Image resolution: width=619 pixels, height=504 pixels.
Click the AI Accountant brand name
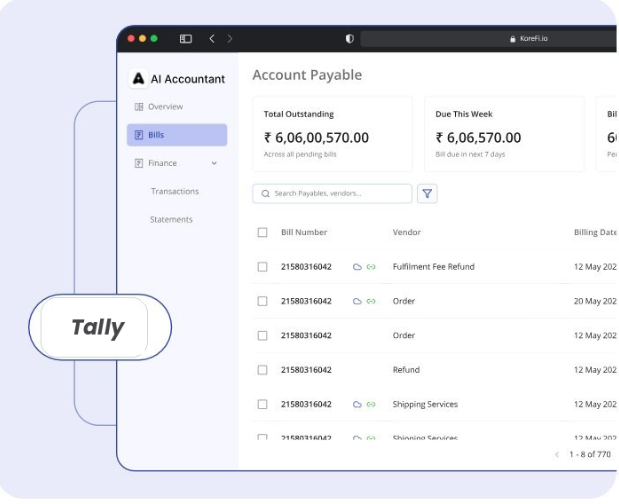[188, 79]
